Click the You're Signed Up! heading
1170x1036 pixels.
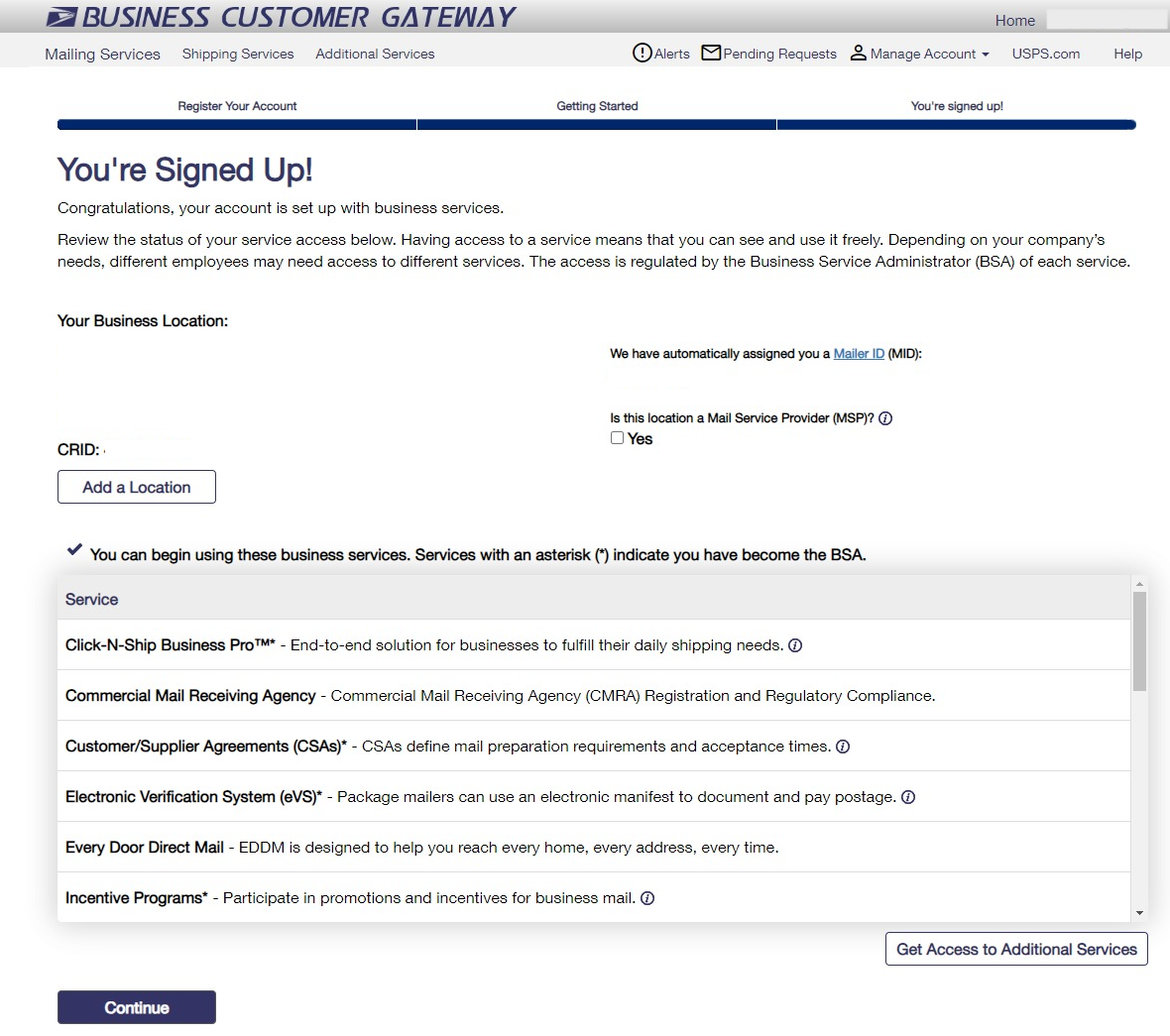[x=185, y=171]
